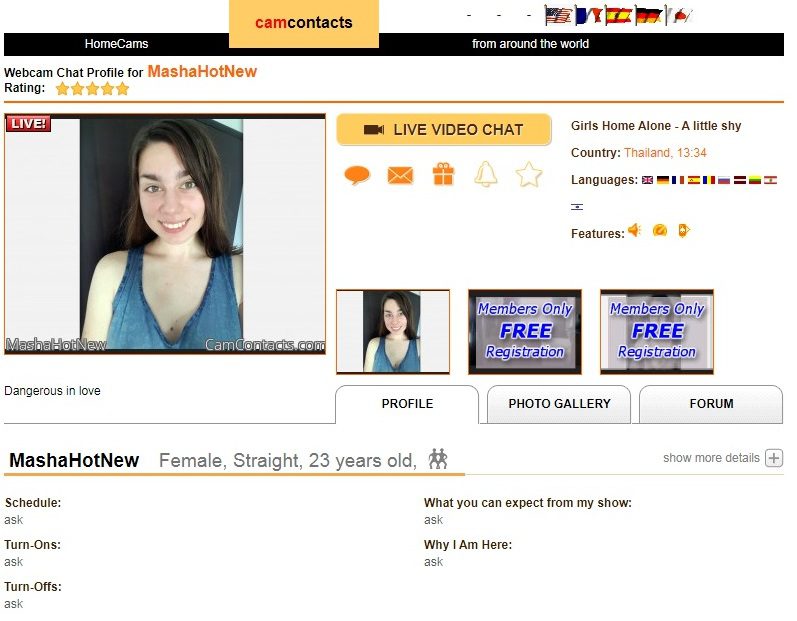The image size is (797, 621).
Task: Switch site language with the German waving flag
Action: pyautogui.click(x=650, y=16)
